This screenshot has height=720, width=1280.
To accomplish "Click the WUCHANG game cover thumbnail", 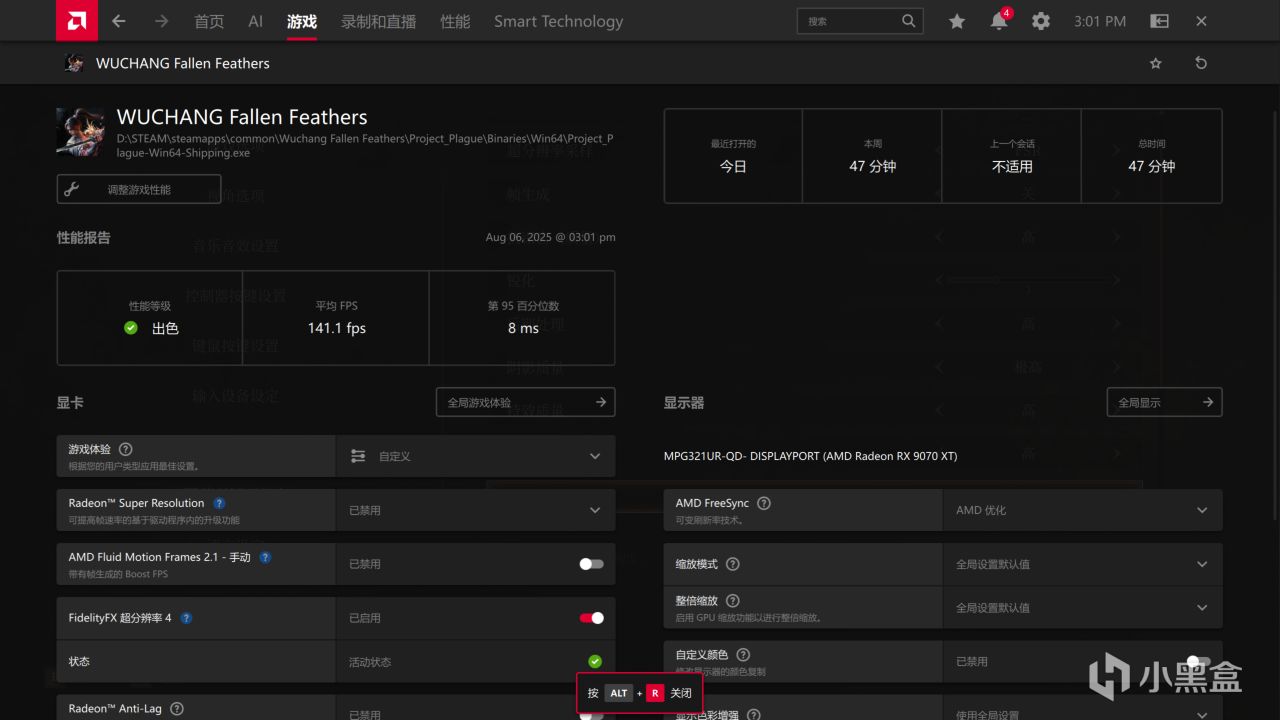I will pyautogui.click(x=80, y=132).
